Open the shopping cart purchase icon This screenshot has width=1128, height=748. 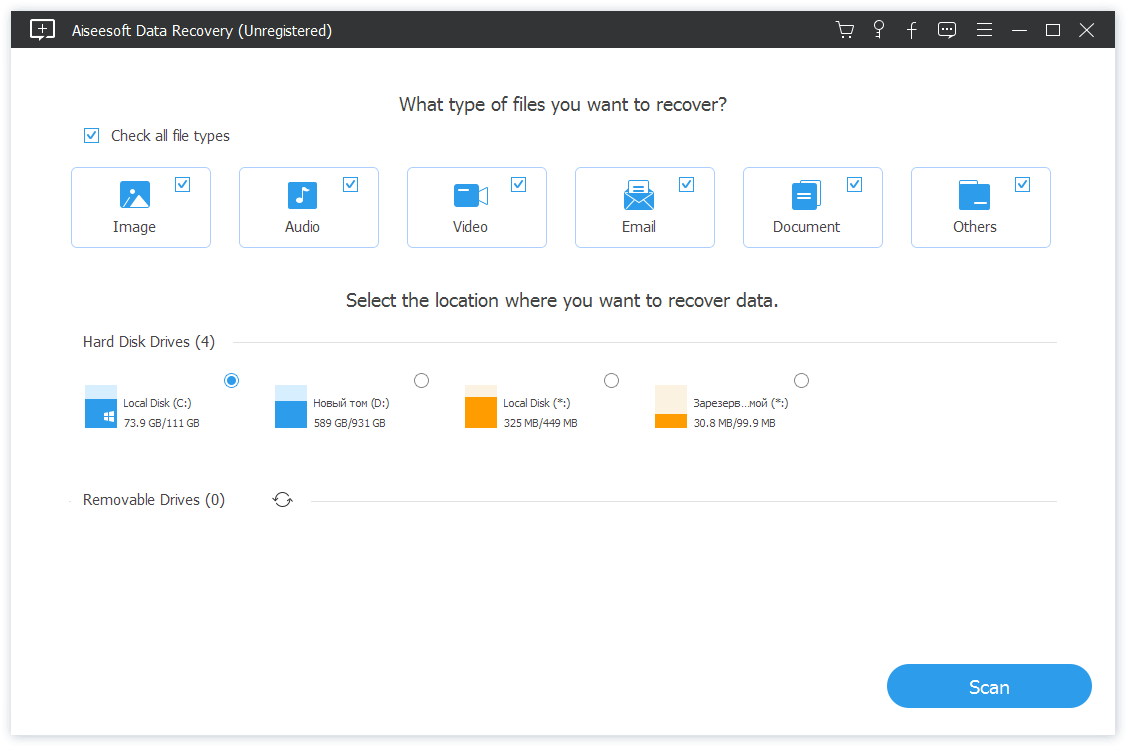[x=845, y=30]
